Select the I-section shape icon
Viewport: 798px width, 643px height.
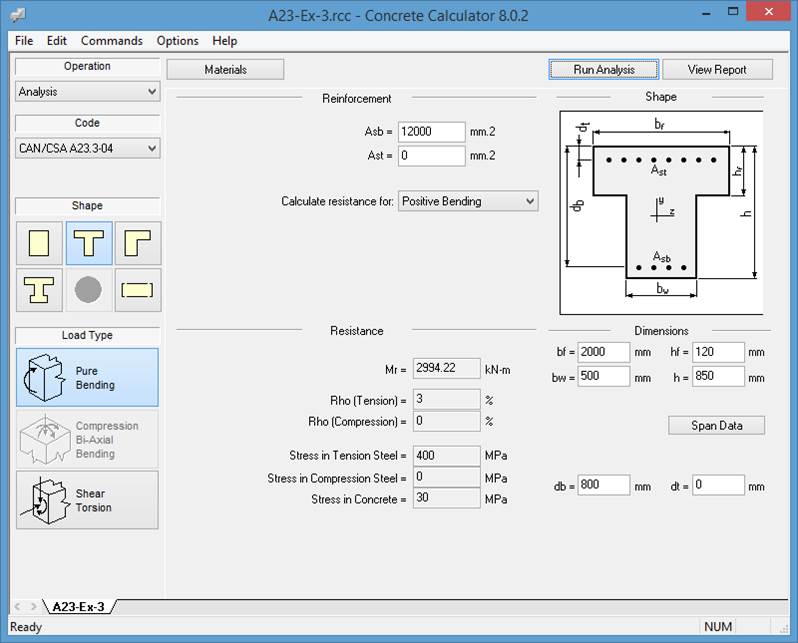(39, 290)
